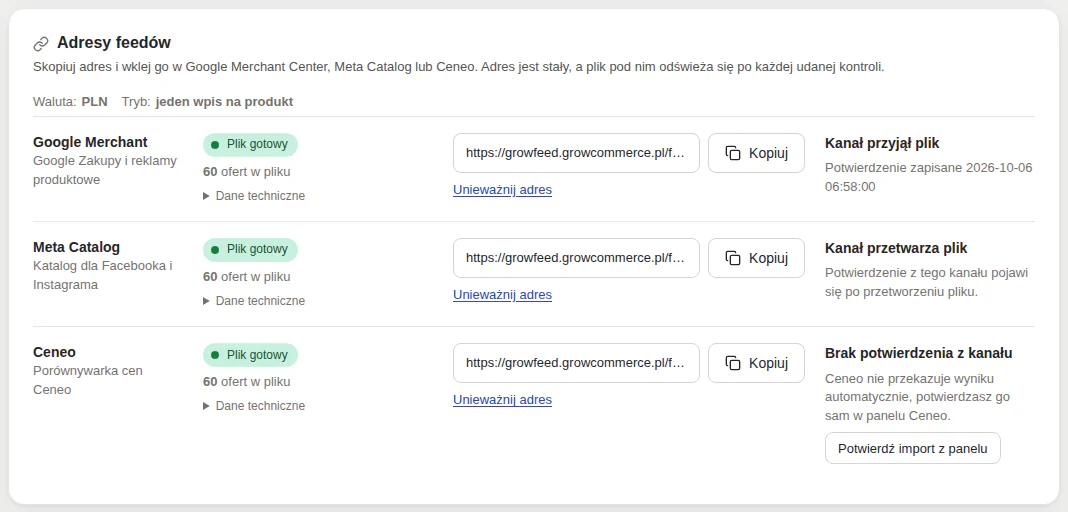1068x512 pixels.
Task: Click the Google Merchant channel name
Action: (90, 142)
